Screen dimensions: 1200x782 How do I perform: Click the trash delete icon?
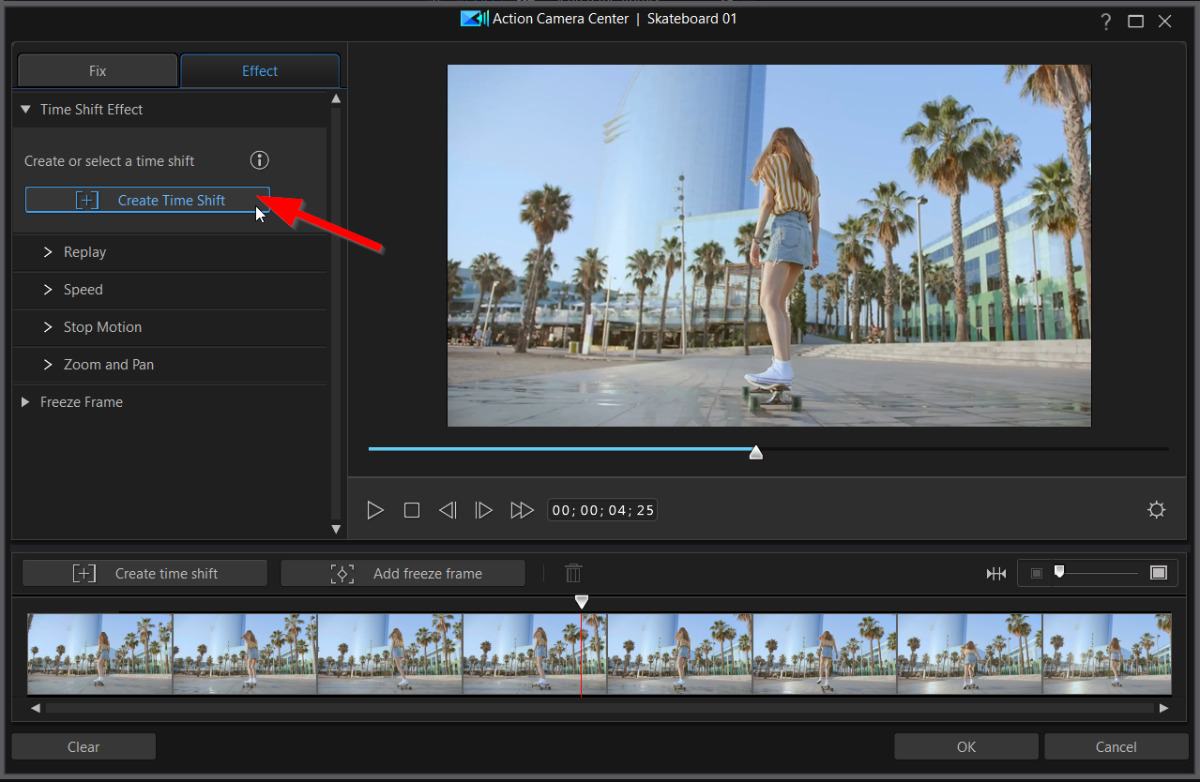(x=573, y=573)
